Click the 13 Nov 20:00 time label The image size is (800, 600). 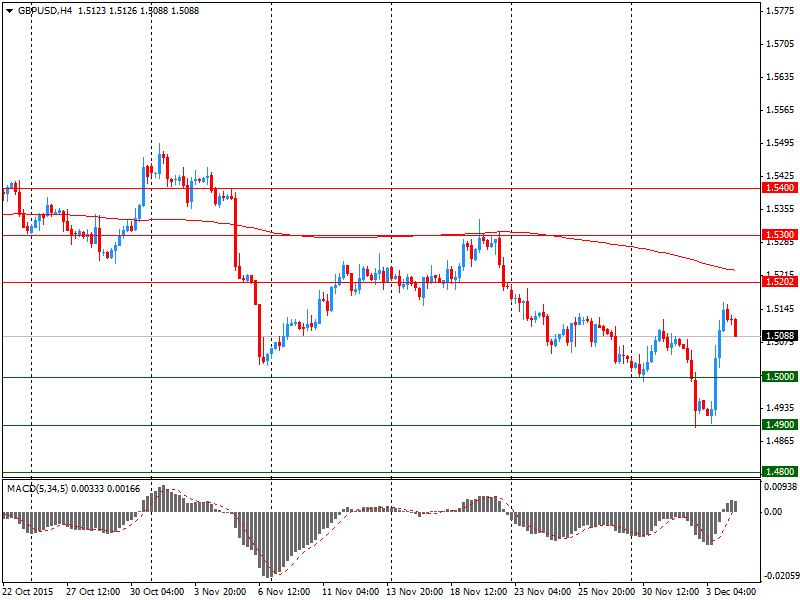(x=414, y=592)
